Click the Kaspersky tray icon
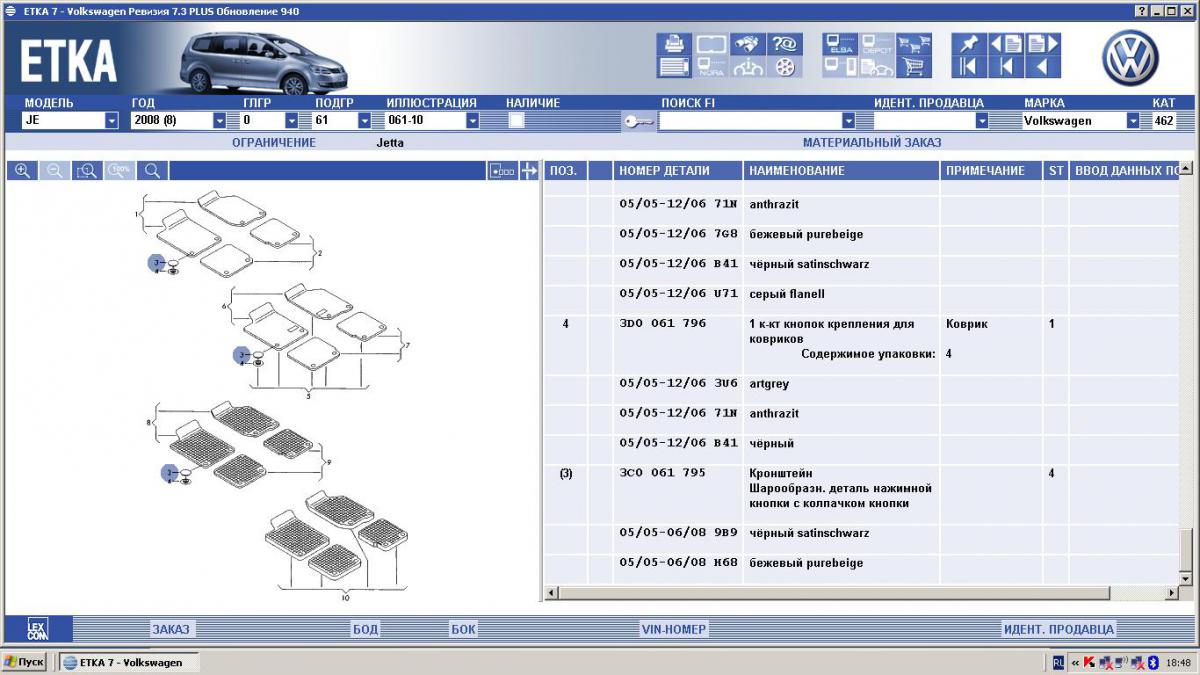 (x=1089, y=662)
